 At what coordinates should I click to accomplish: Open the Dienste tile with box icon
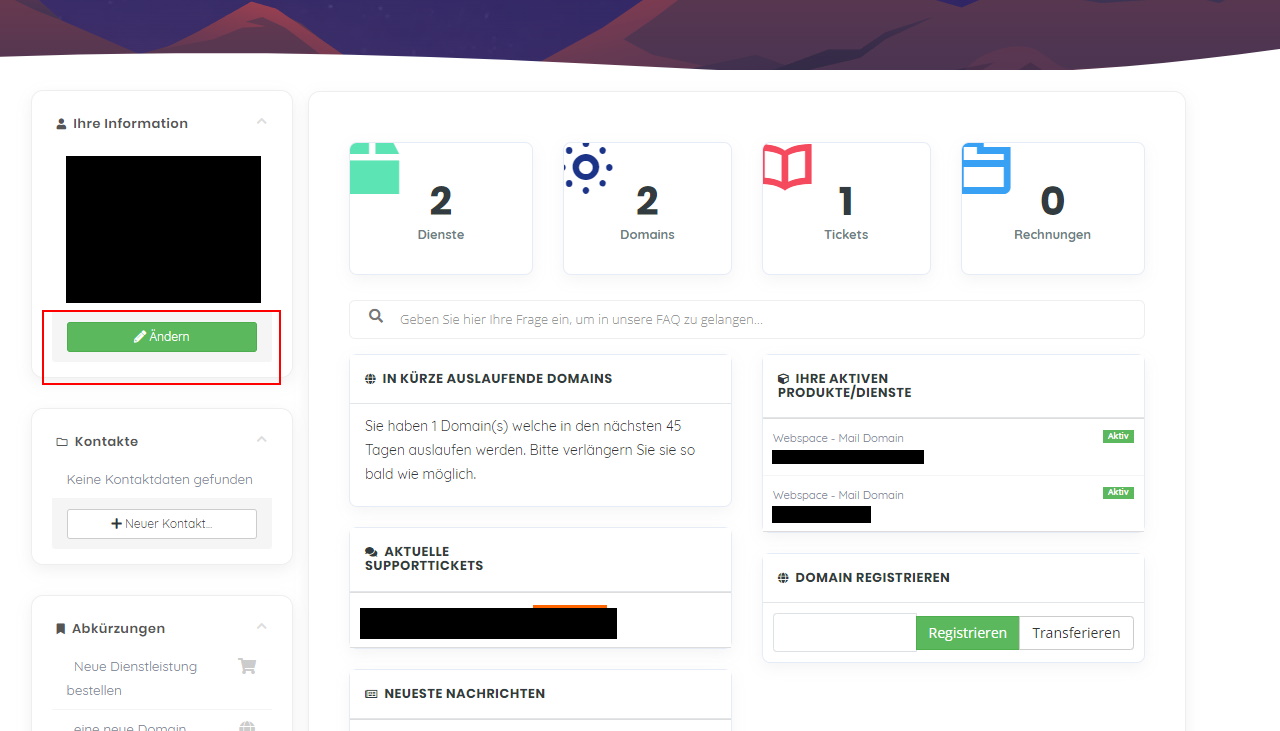coord(441,208)
